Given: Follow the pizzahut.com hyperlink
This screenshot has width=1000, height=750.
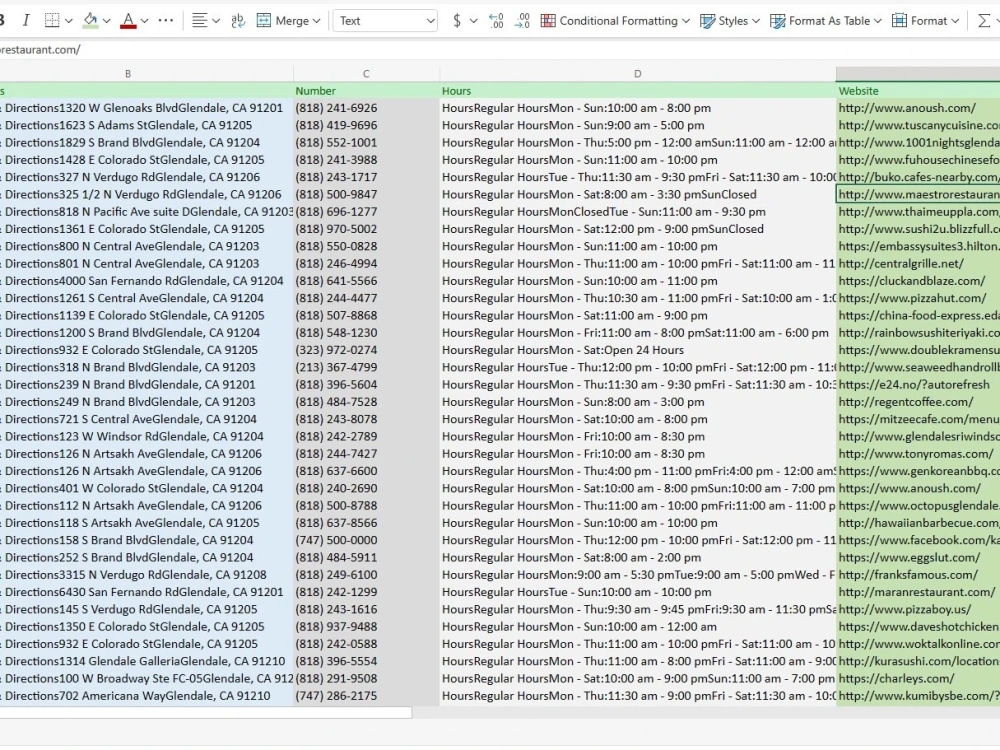Looking at the screenshot, I should [912, 298].
